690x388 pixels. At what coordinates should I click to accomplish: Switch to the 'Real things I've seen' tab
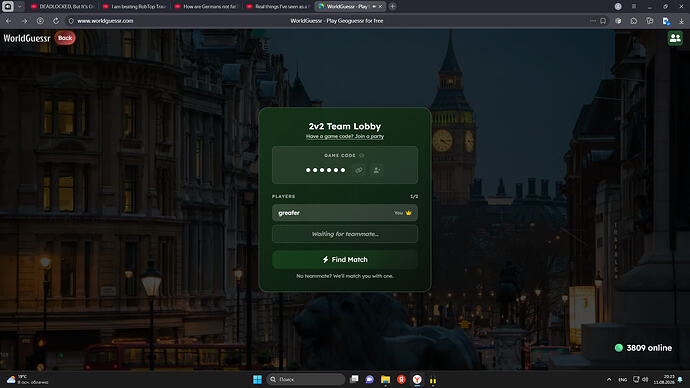click(x=278, y=7)
